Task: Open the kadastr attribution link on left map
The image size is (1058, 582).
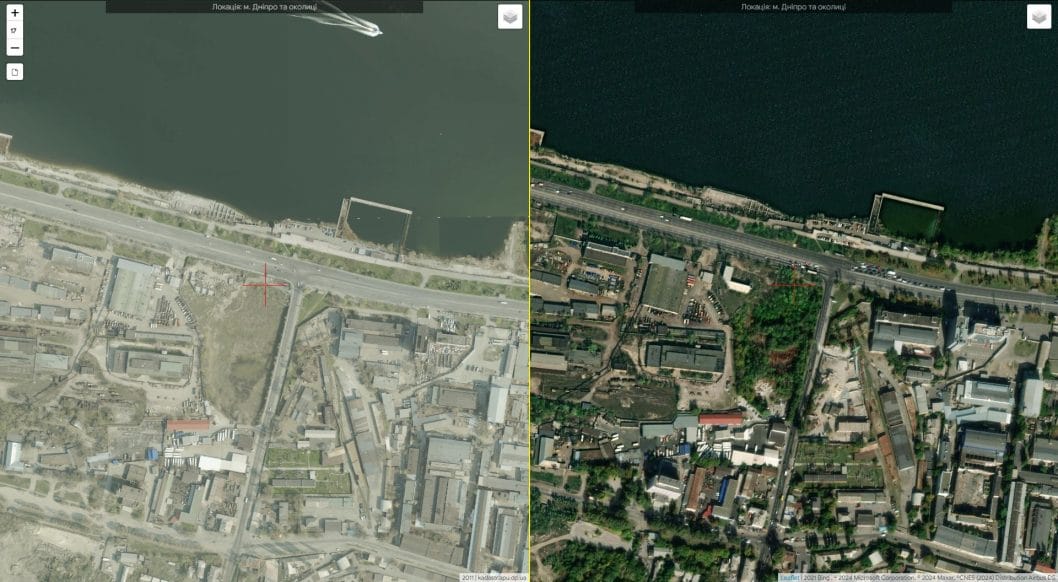Action: pyautogui.click(x=500, y=577)
